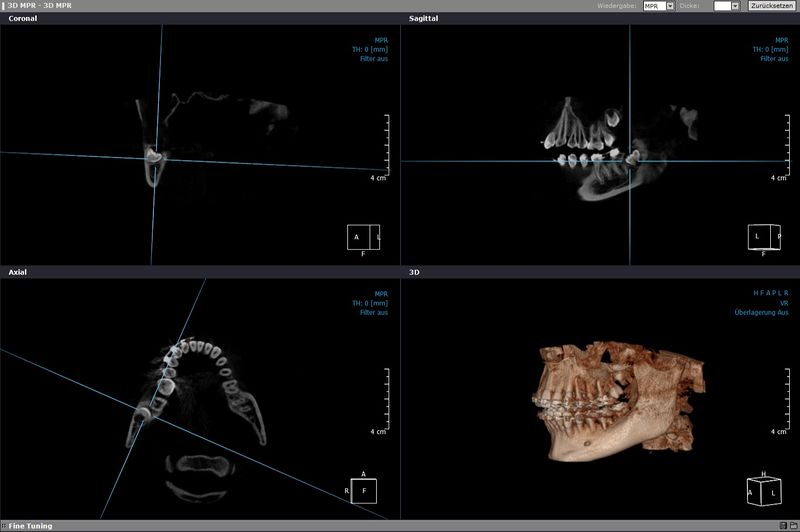Click the orientation cube in the Coronal view
Viewport: 800px width, 532px height.
(363, 238)
